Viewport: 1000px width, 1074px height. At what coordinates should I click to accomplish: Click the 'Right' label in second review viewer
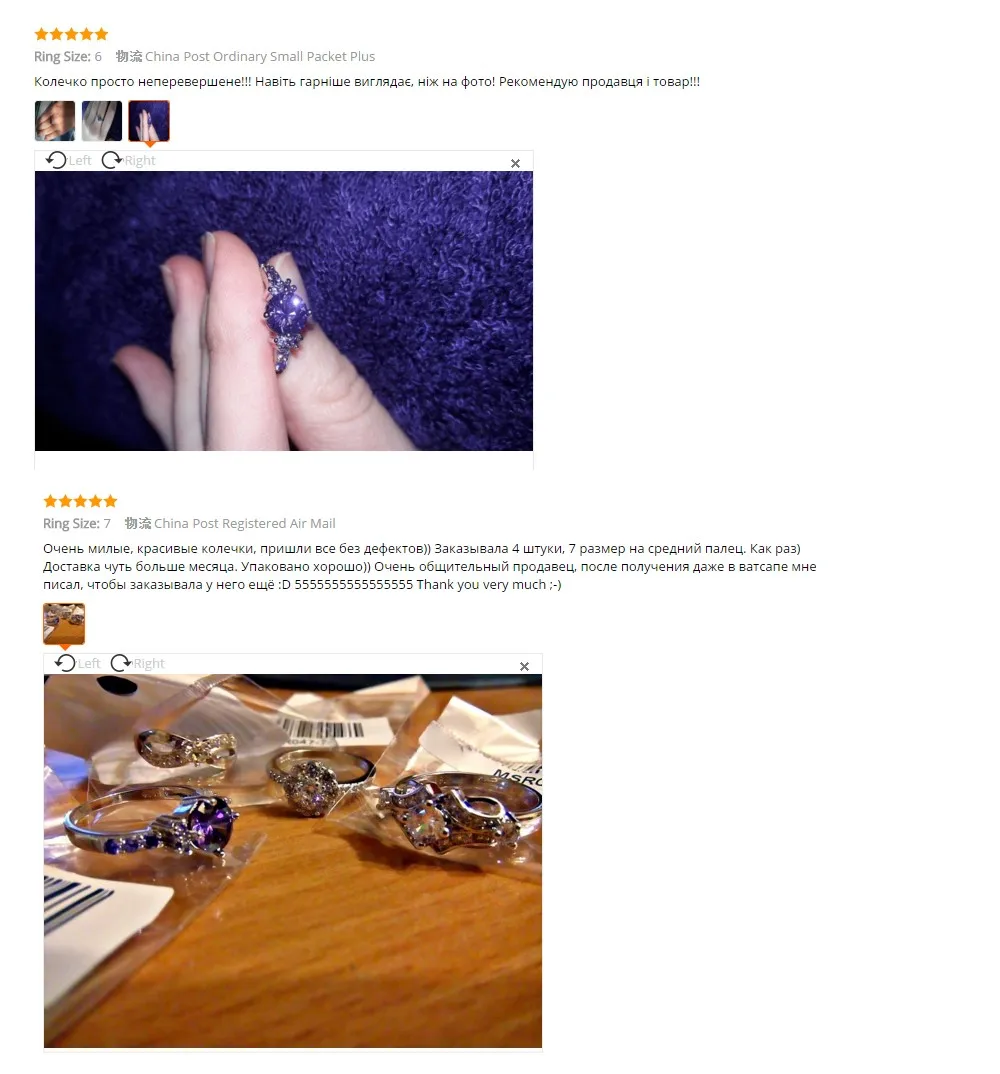[x=149, y=663]
